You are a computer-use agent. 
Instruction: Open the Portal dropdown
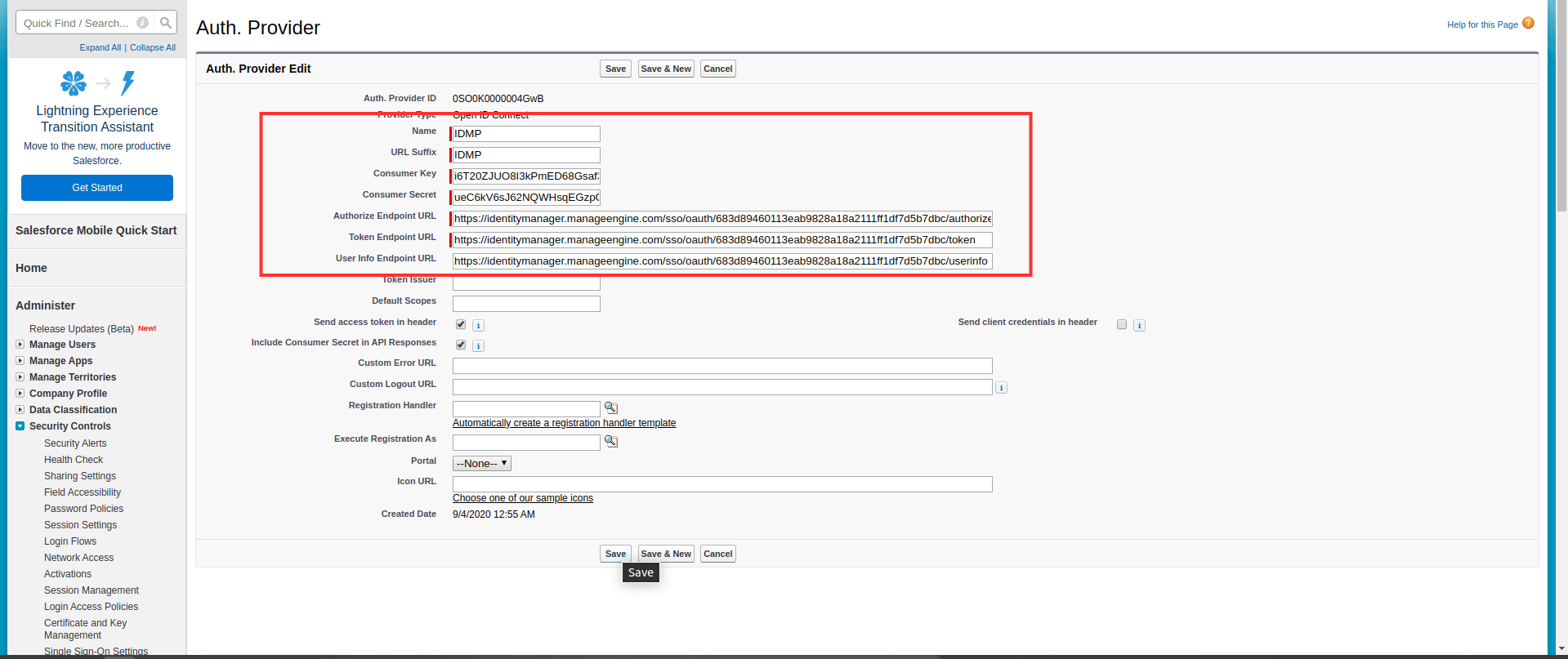pos(482,463)
